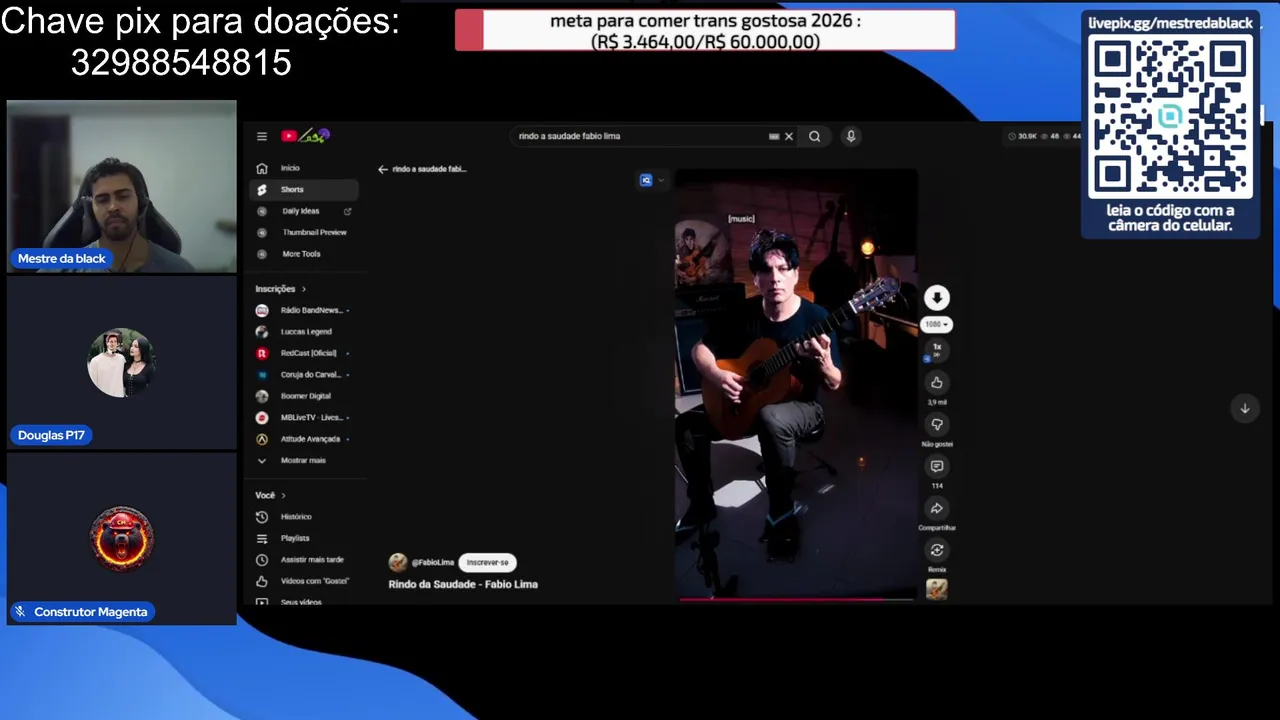This screenshot has height=720, width=1280.
Task: Open the YouTube hamburger guide menu
Action: click(x=262, y=136)
